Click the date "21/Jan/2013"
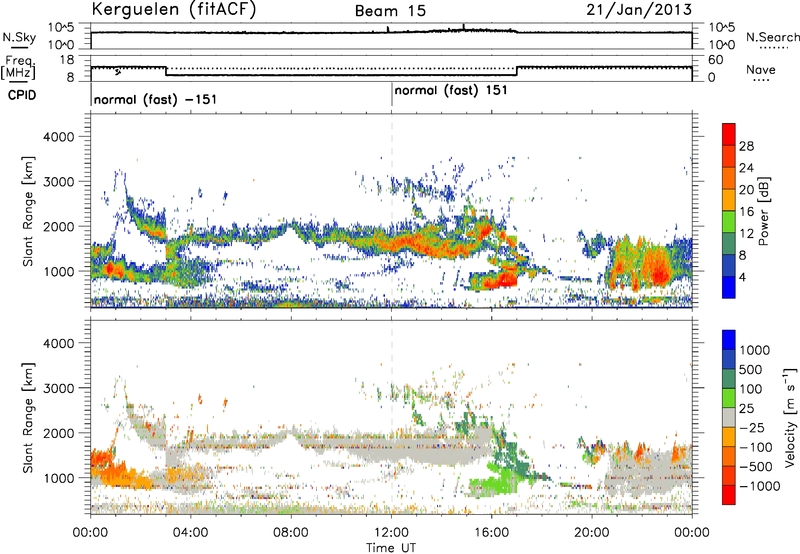 [x=639, y=10]
